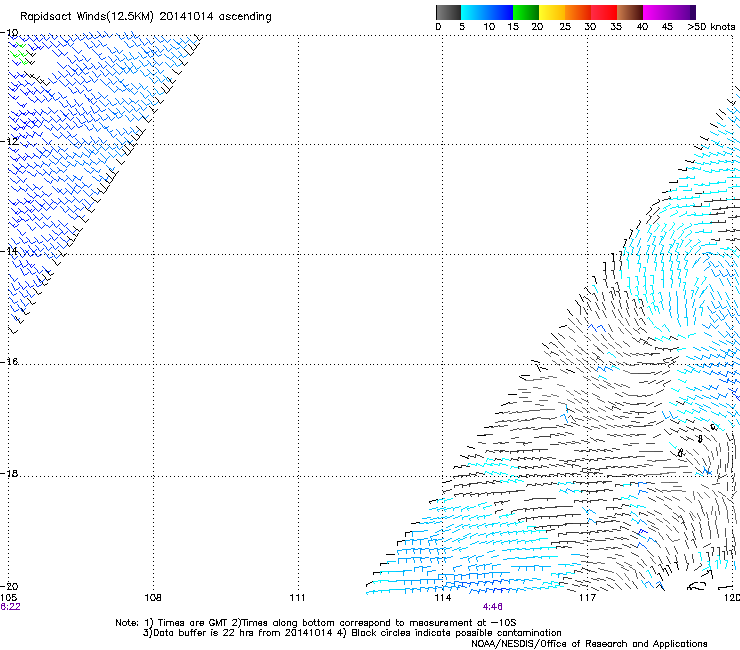
Task: Click the '-20' latitude axis label
Action: 9,586
